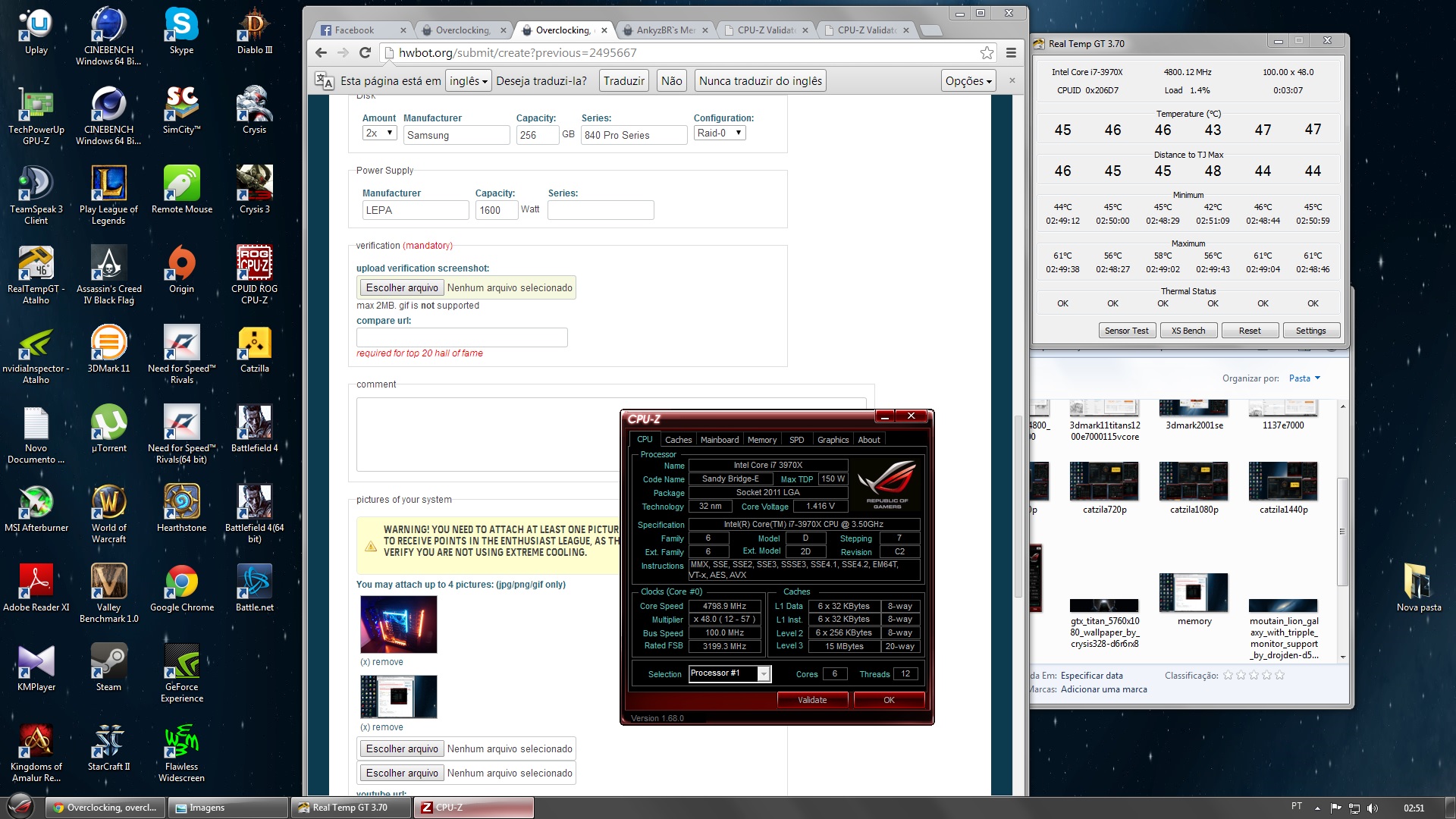This screenshot has height=819, width=1456.
Task: Bookmark this page with the star icon
Action: pos(986,52)
